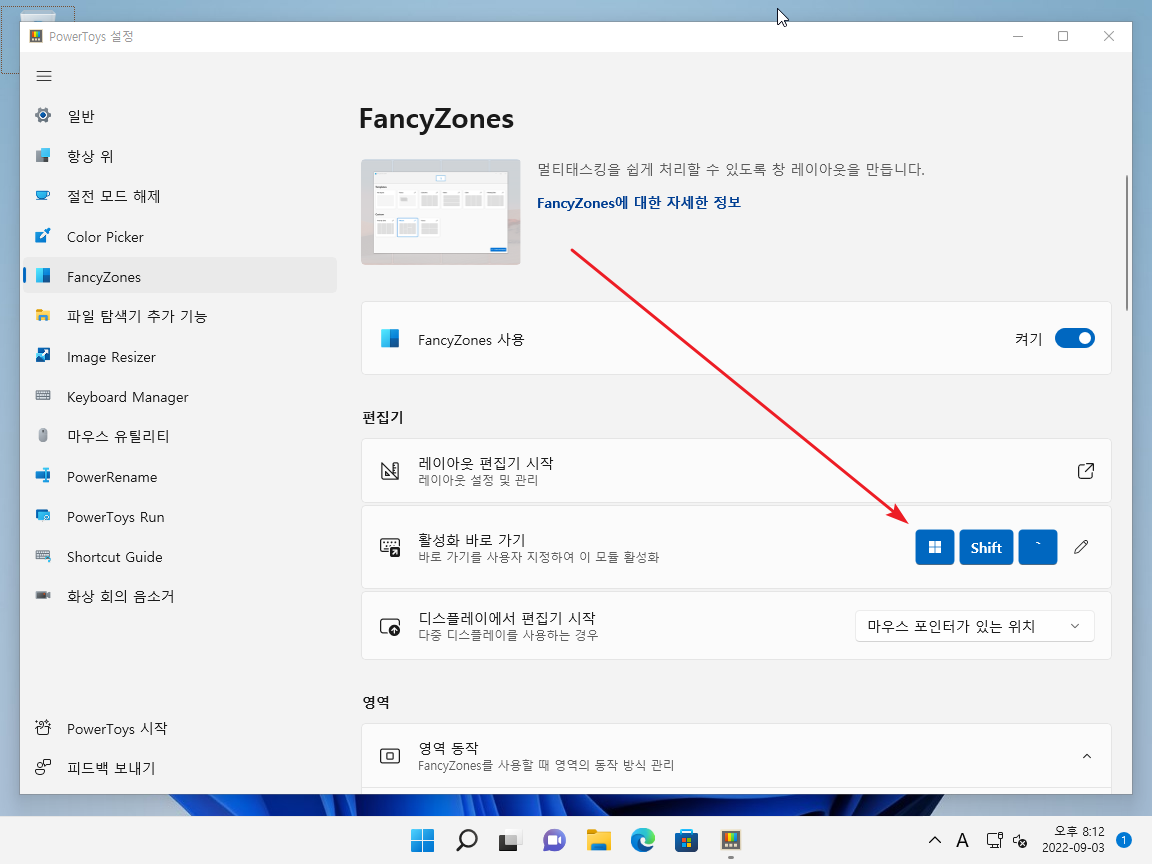Click the Image Resizer sidebar icon

[x=43, y=356]
